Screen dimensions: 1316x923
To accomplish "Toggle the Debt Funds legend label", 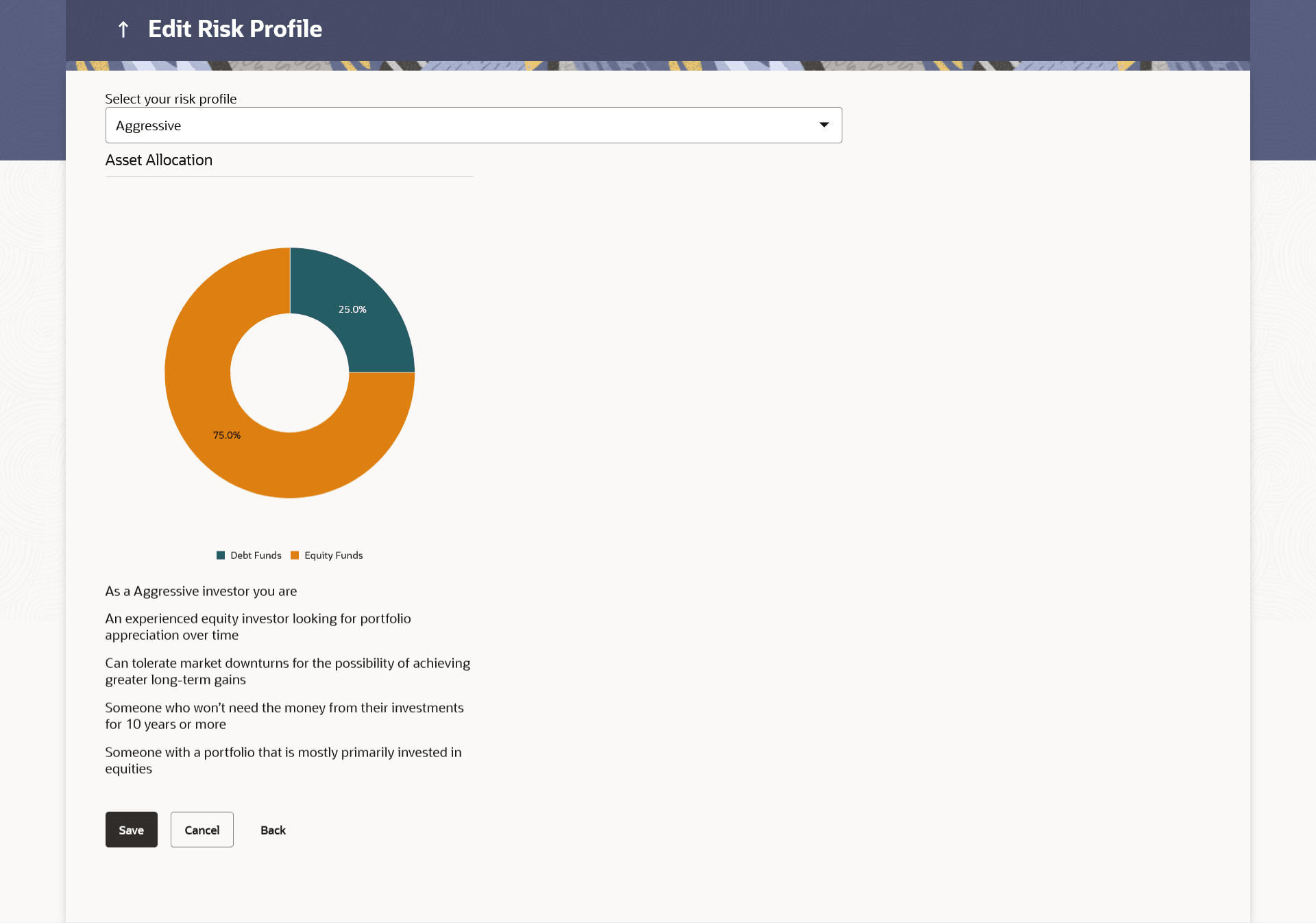I will 256,555.
